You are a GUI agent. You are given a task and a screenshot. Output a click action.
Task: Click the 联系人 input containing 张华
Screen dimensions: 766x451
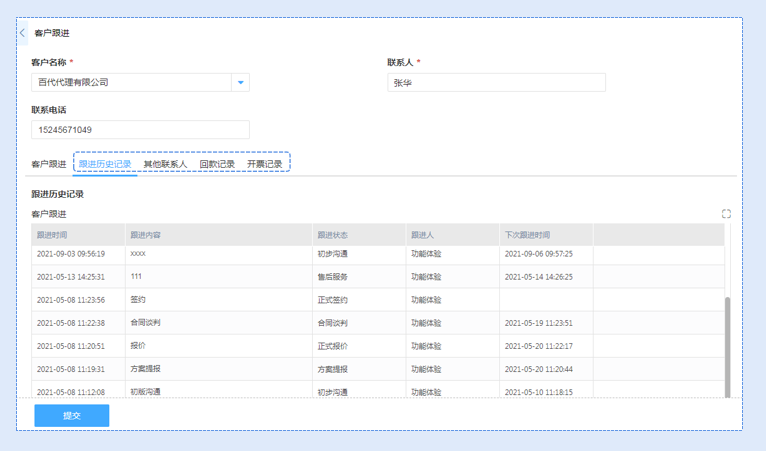pos(496,83)
